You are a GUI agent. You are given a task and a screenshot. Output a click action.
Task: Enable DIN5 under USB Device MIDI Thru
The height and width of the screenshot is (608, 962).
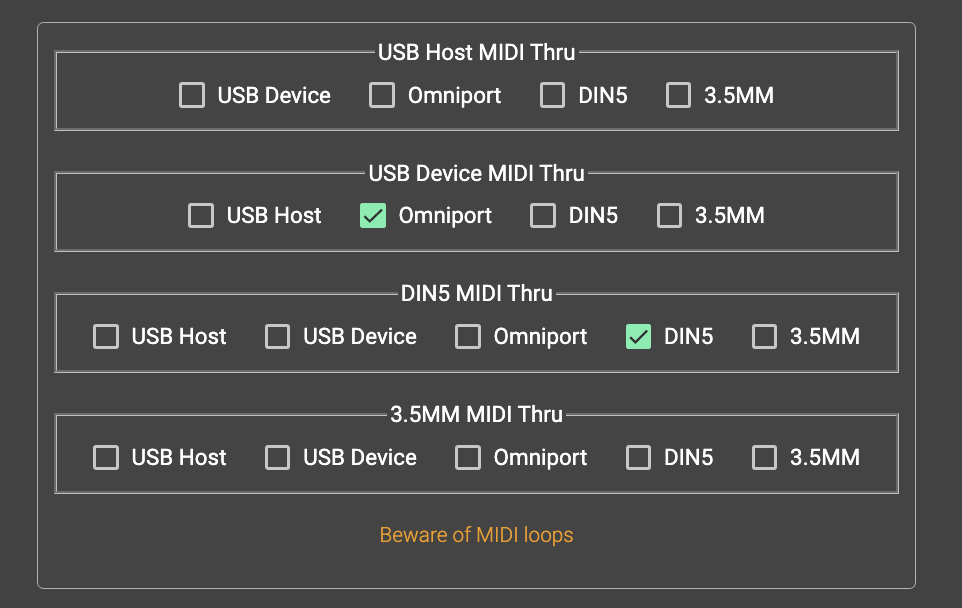(543, 216)
